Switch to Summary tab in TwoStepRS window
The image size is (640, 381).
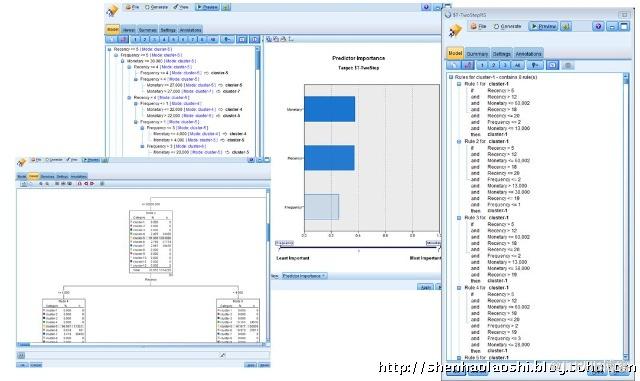477,54
